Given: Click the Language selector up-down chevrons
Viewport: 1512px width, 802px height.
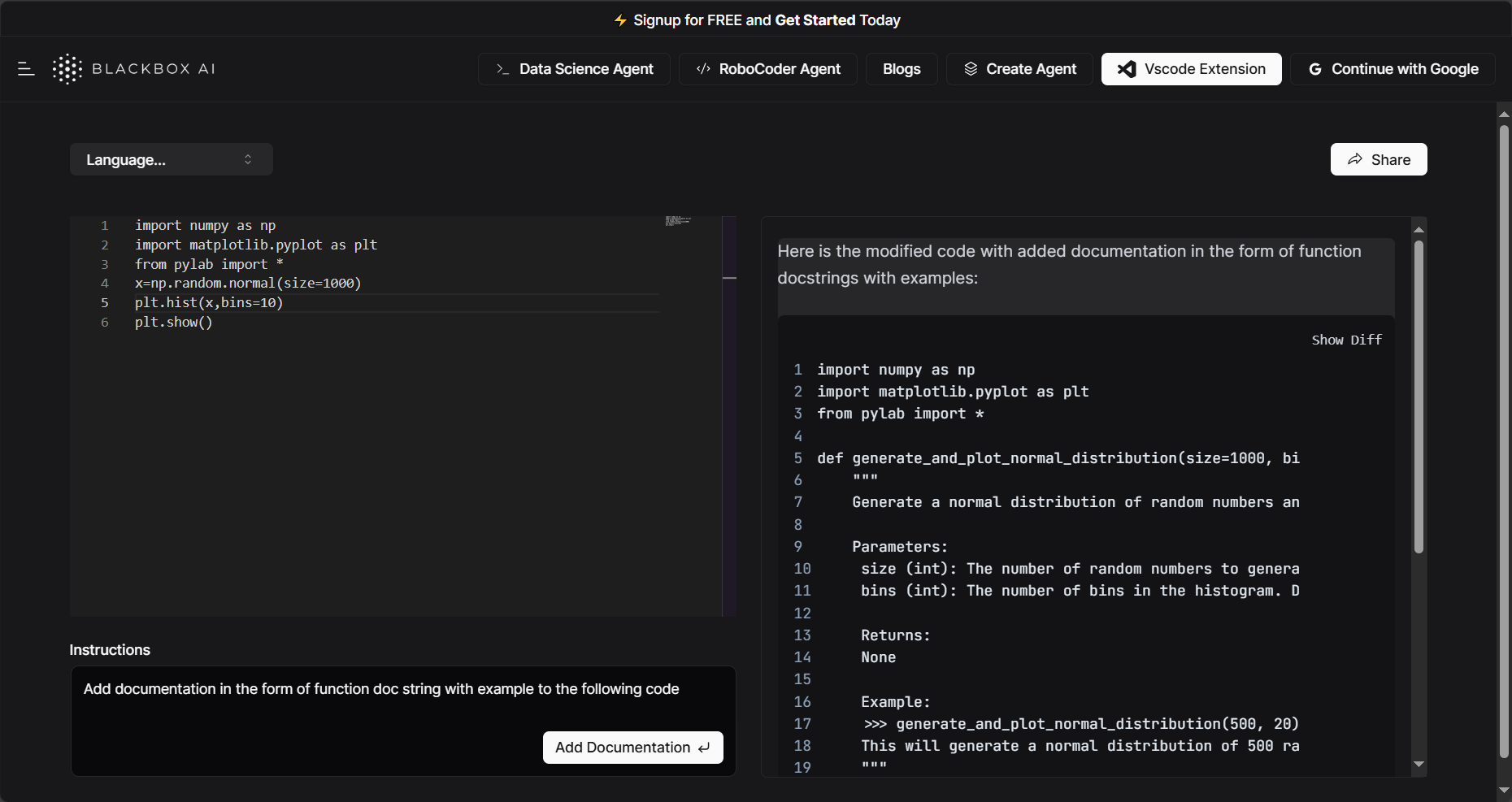Looking at the screenshot, I should point(248,159).
